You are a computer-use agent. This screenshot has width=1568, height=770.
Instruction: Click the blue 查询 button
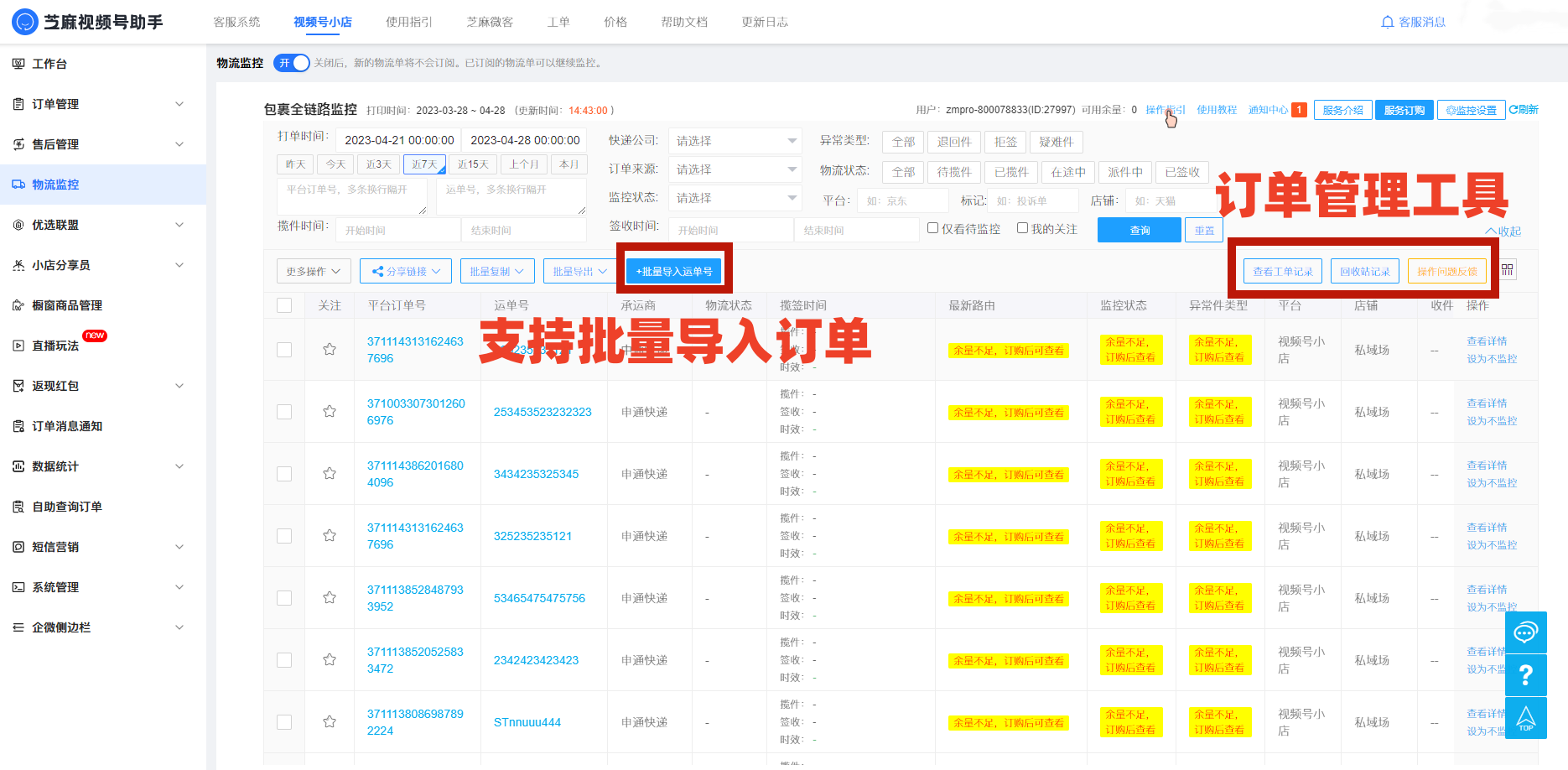(x=1140, y=230)
